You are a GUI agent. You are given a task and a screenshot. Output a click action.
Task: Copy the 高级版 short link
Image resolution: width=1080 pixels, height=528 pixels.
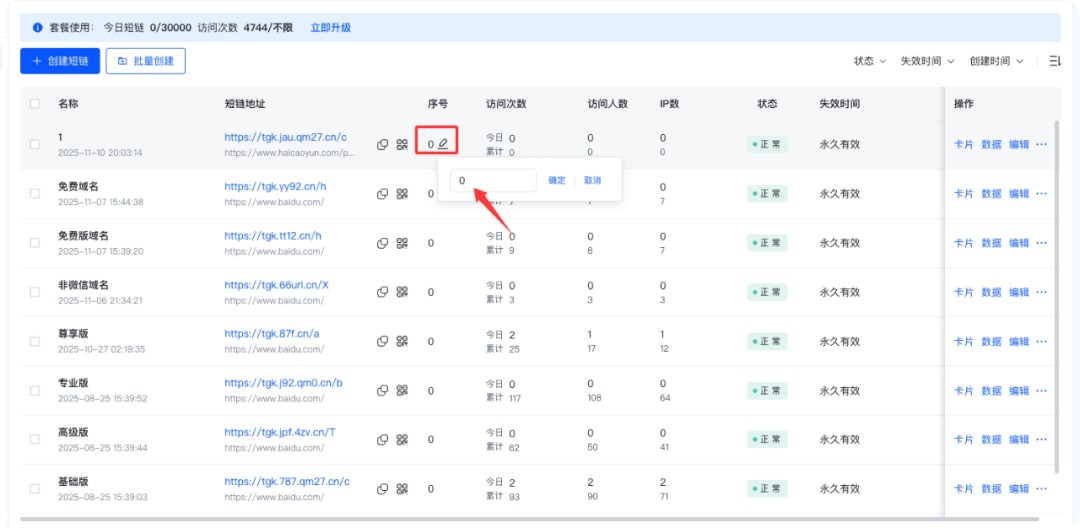point(382,439)
